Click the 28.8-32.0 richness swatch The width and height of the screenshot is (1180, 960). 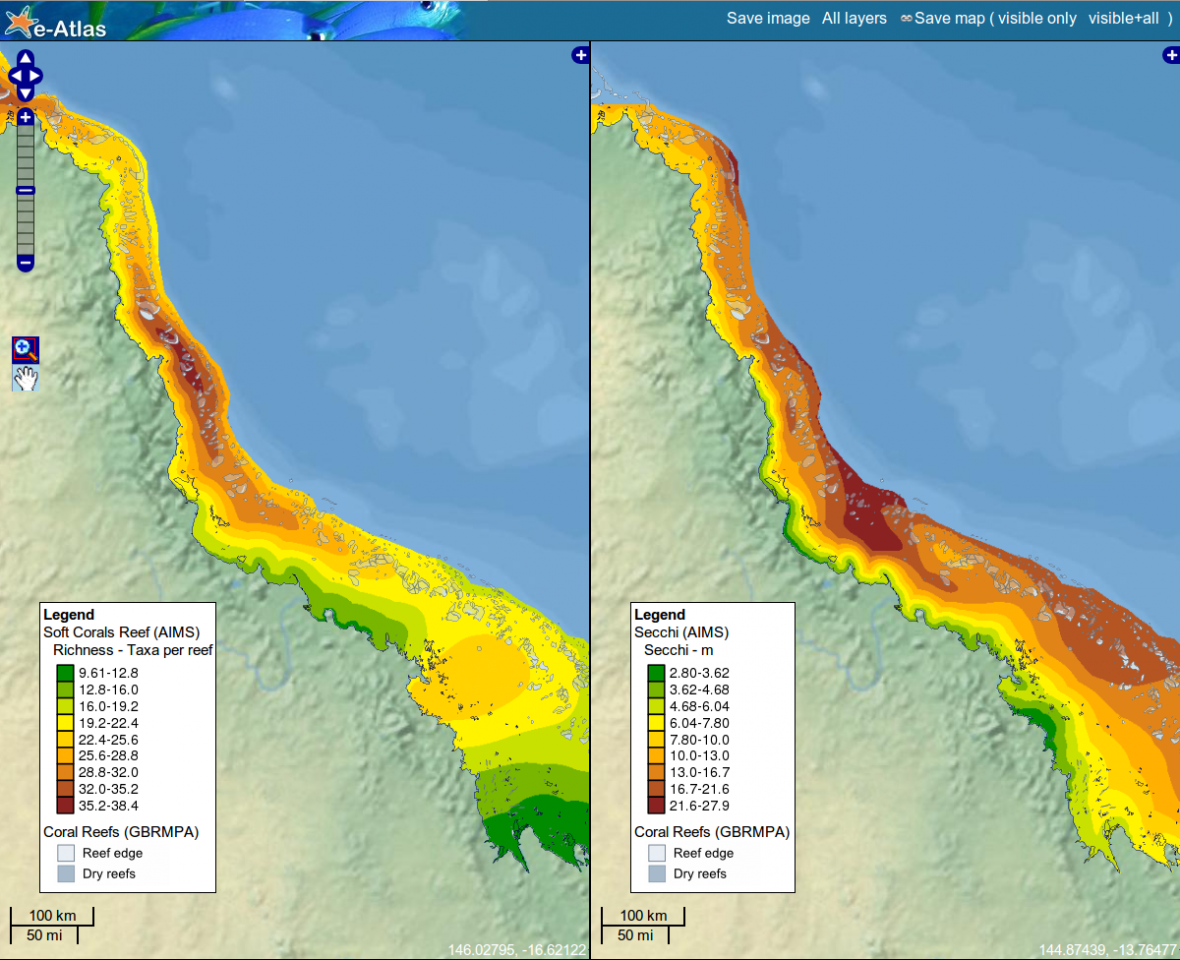65,772
